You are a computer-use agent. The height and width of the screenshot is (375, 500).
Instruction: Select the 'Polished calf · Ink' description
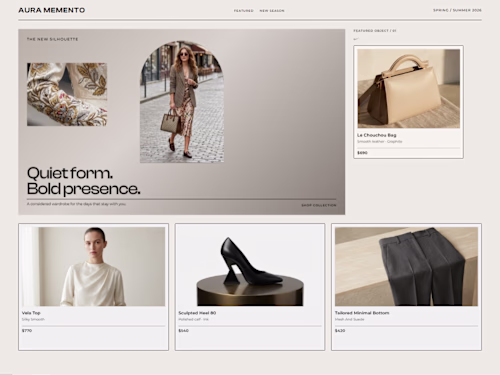pyautogui.click(x=193, y=319)
